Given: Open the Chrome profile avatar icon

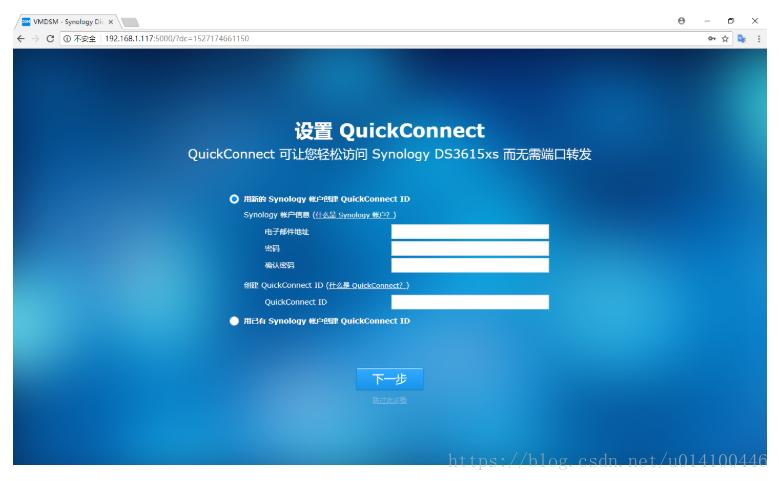Looking at the screenshot, I should coord(681,21).
